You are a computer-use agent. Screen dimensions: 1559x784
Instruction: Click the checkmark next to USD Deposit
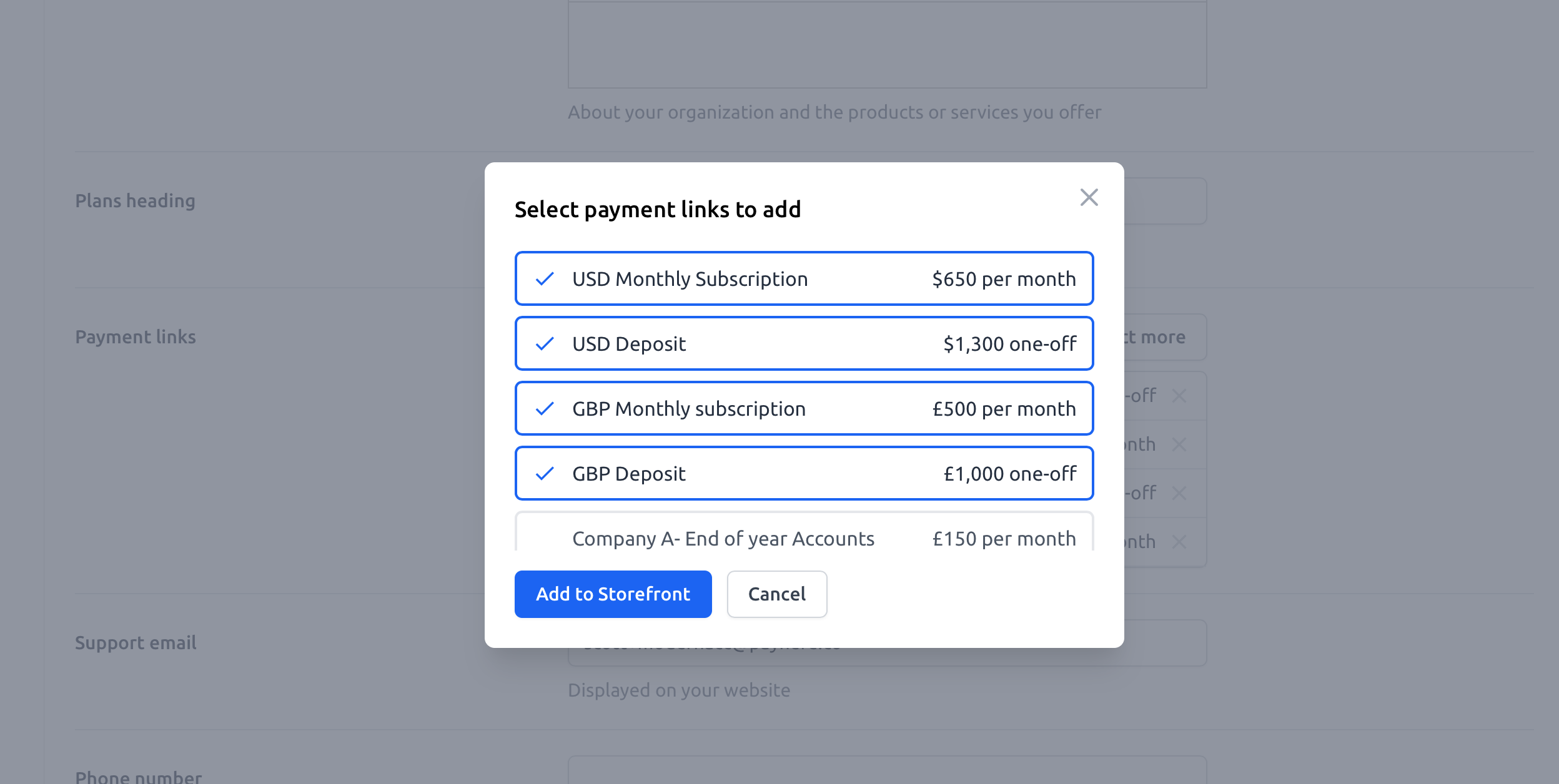(545, 344)
